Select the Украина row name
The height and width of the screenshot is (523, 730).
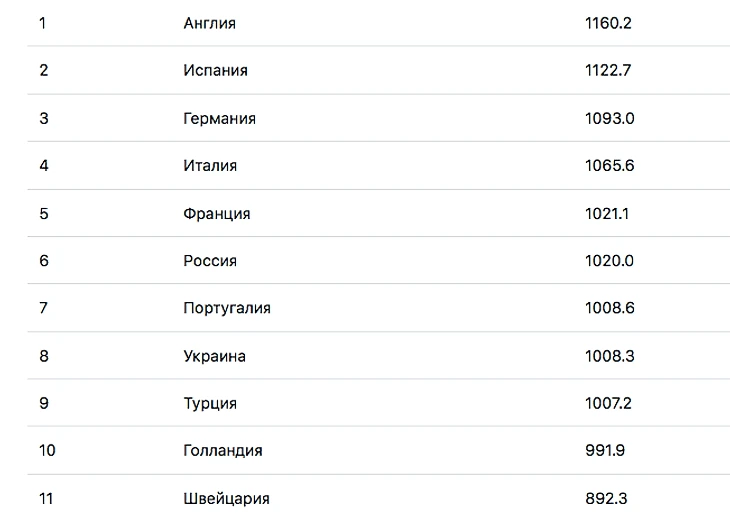click(215, 356)
